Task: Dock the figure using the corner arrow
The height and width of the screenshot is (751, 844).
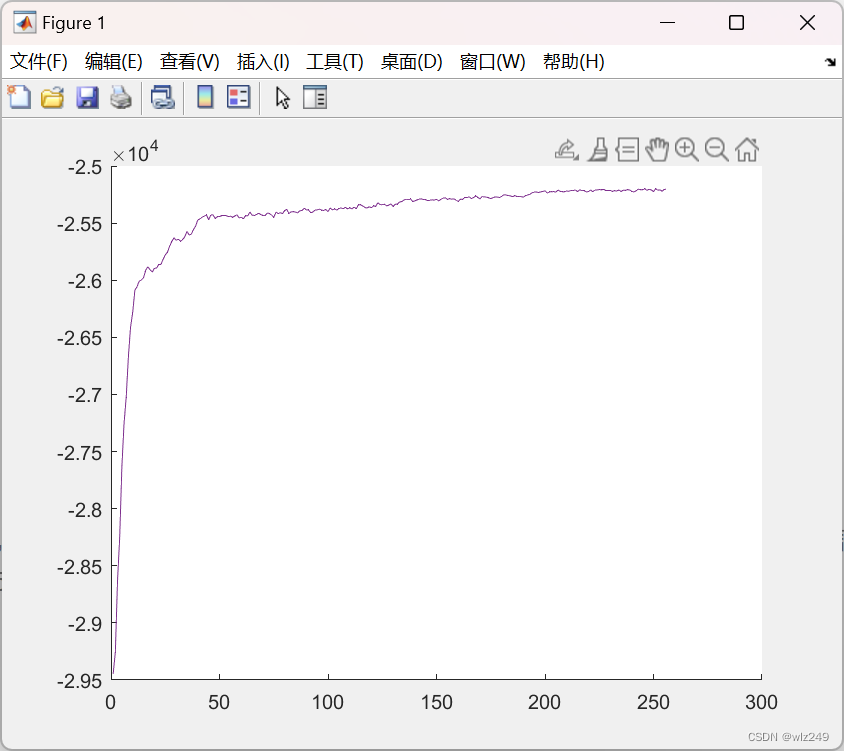Action: pyautogui.click(x=831, y=62)
